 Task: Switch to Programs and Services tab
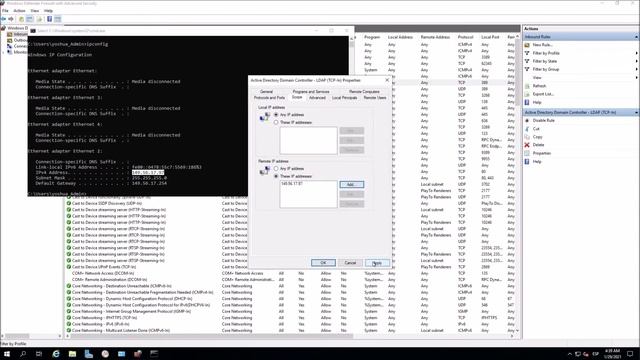pos(311,92)
